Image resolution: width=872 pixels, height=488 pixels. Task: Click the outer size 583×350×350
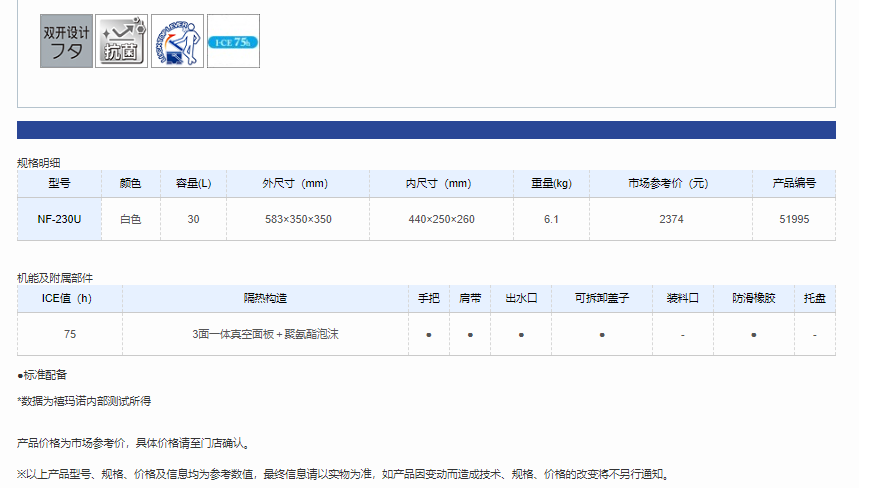pyautogui.click(x=298, y=220)
